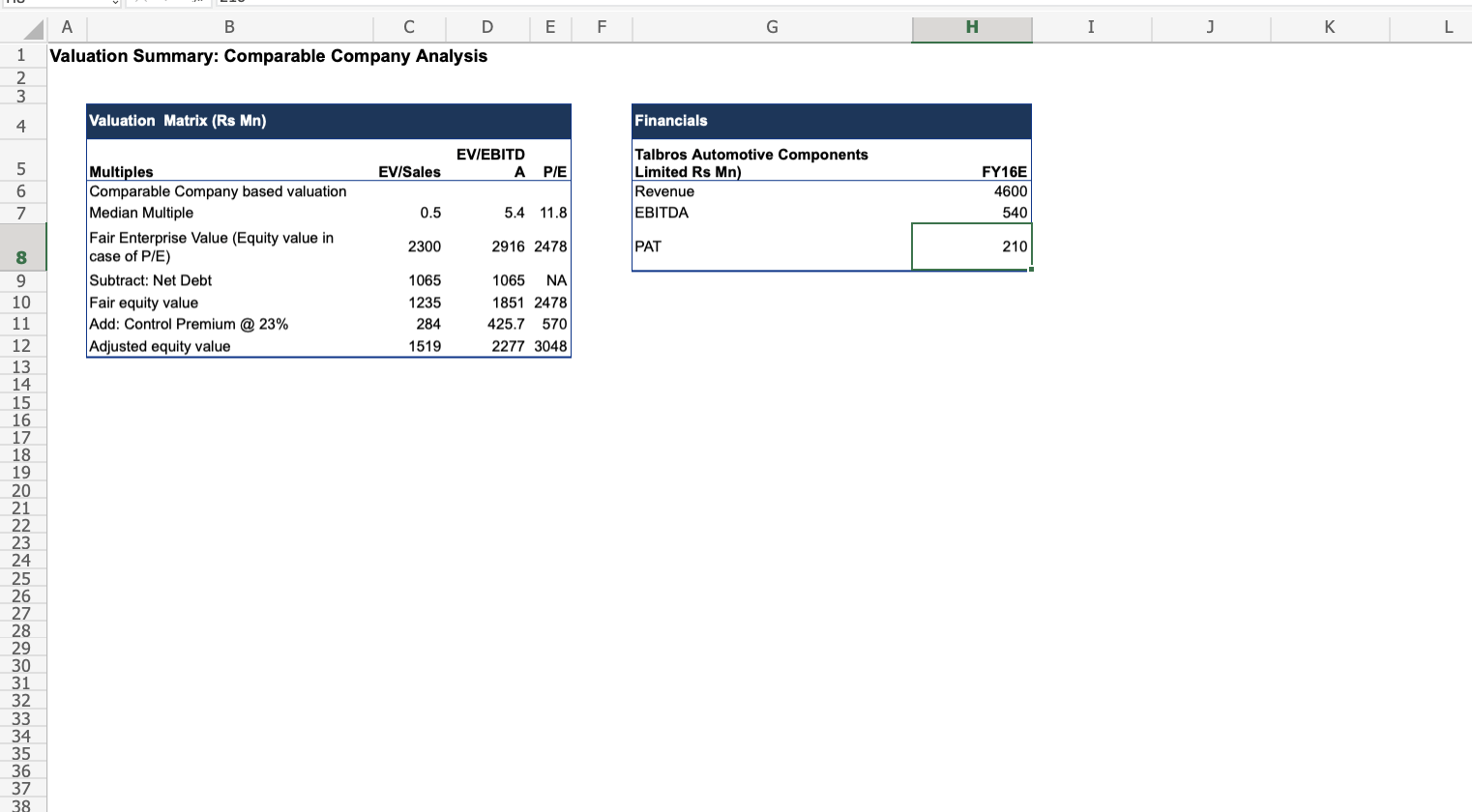Select the 'Valuation Matrix (Rs Mn)' header cell
The width and height of the screenshot is (1472, 812).
230,121
